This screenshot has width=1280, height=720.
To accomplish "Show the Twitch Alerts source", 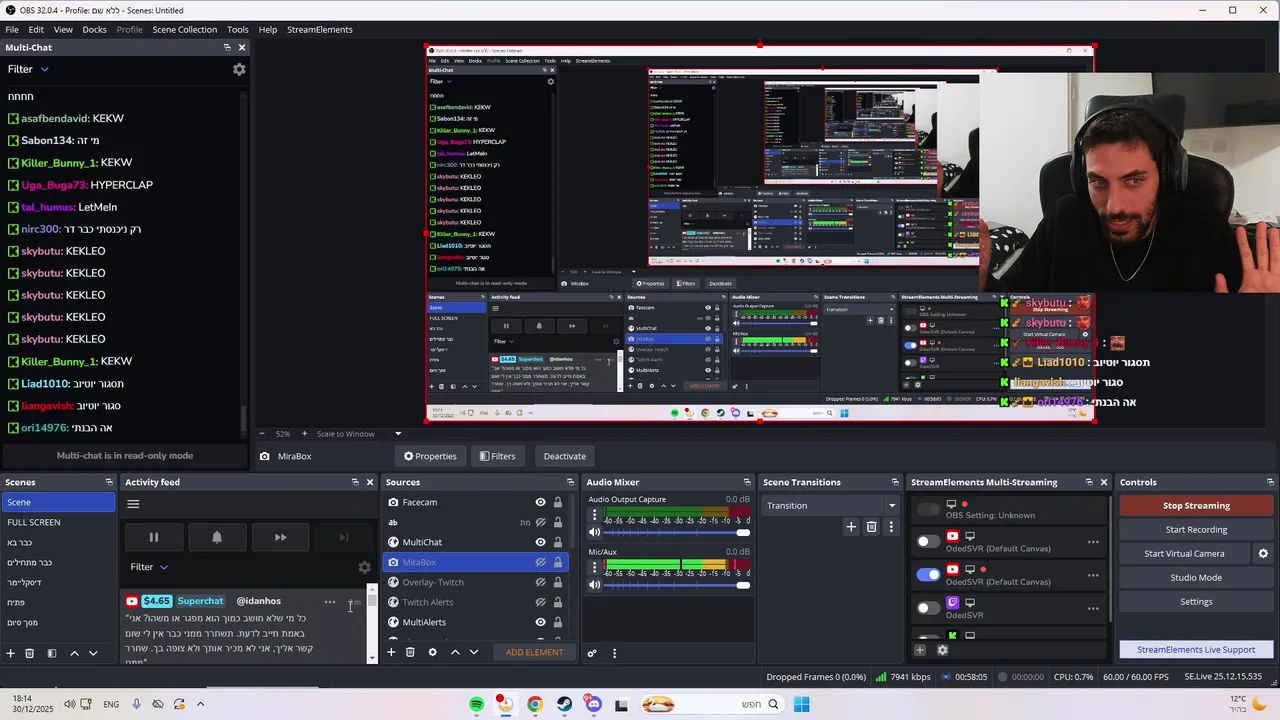I will click(x=540, y=602).
